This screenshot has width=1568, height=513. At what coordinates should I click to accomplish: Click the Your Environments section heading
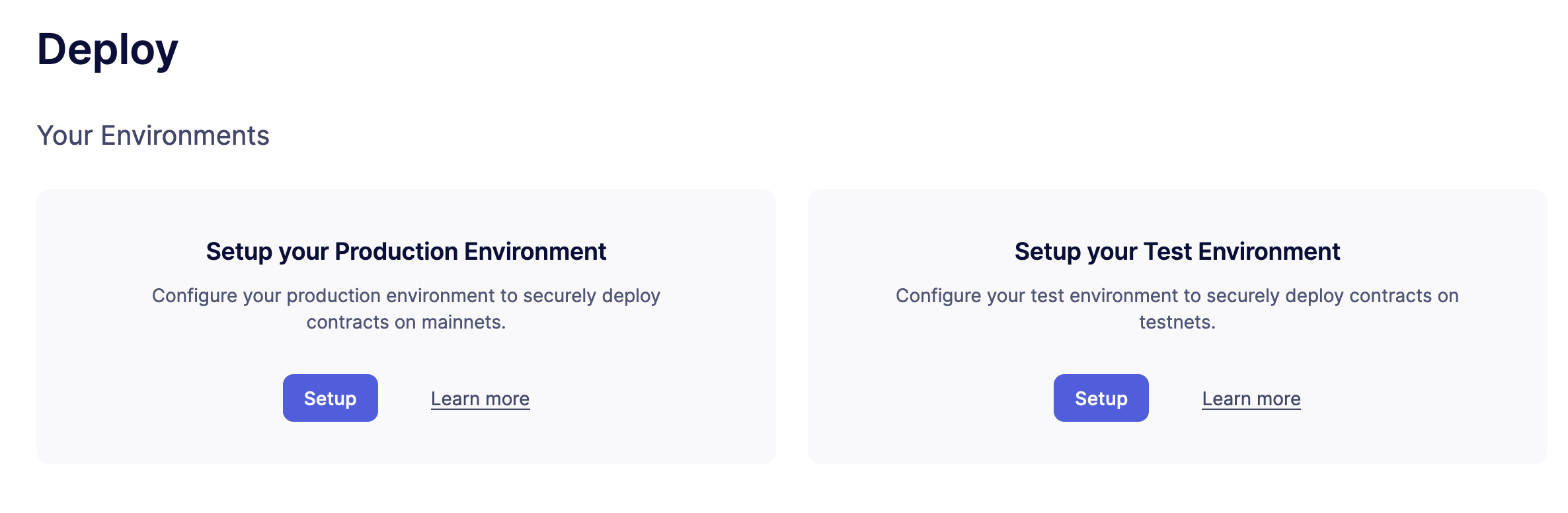pos(153,136)
